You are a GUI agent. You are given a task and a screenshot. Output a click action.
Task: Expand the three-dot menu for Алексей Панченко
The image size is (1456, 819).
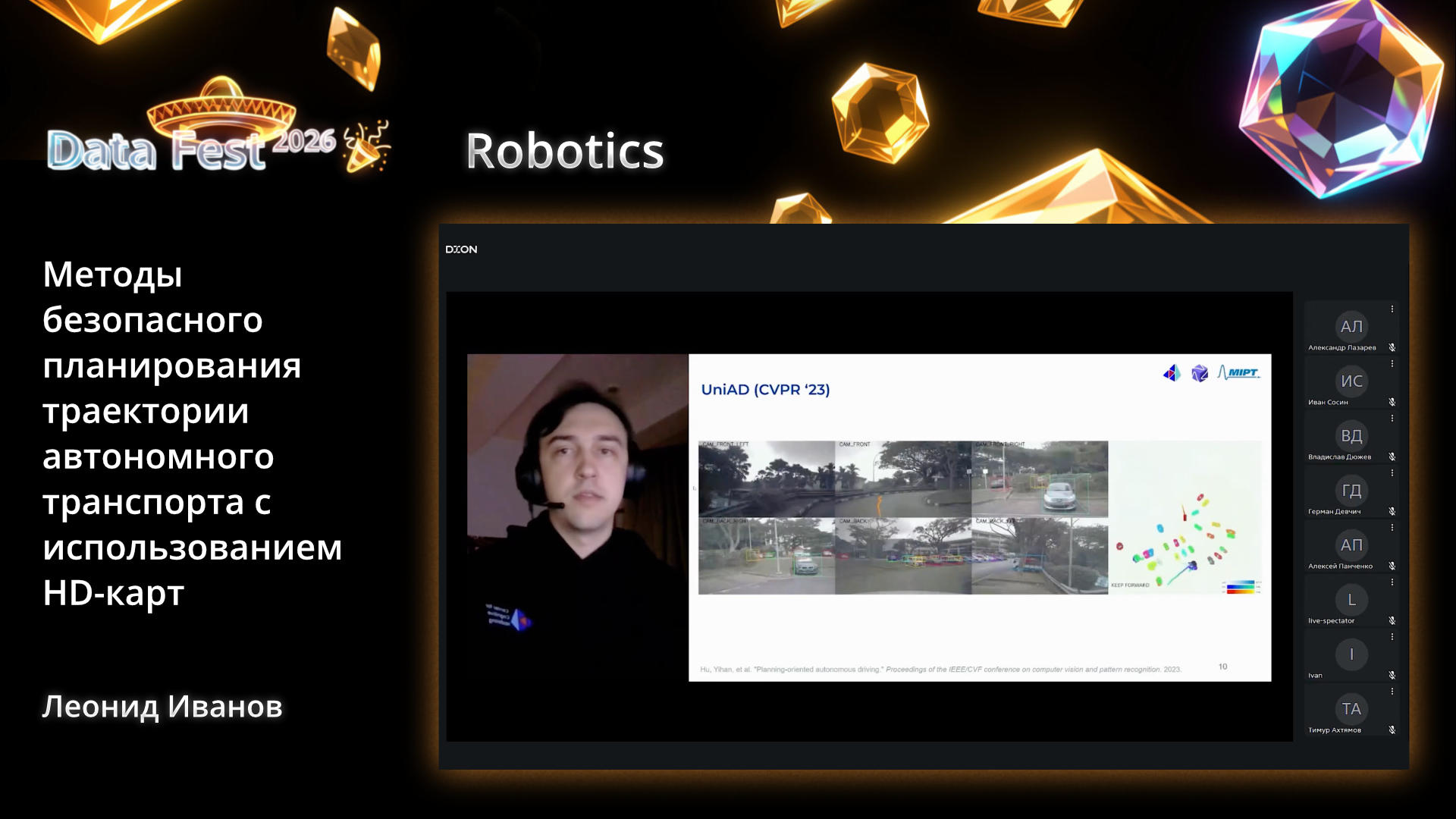coord(1392,527)
